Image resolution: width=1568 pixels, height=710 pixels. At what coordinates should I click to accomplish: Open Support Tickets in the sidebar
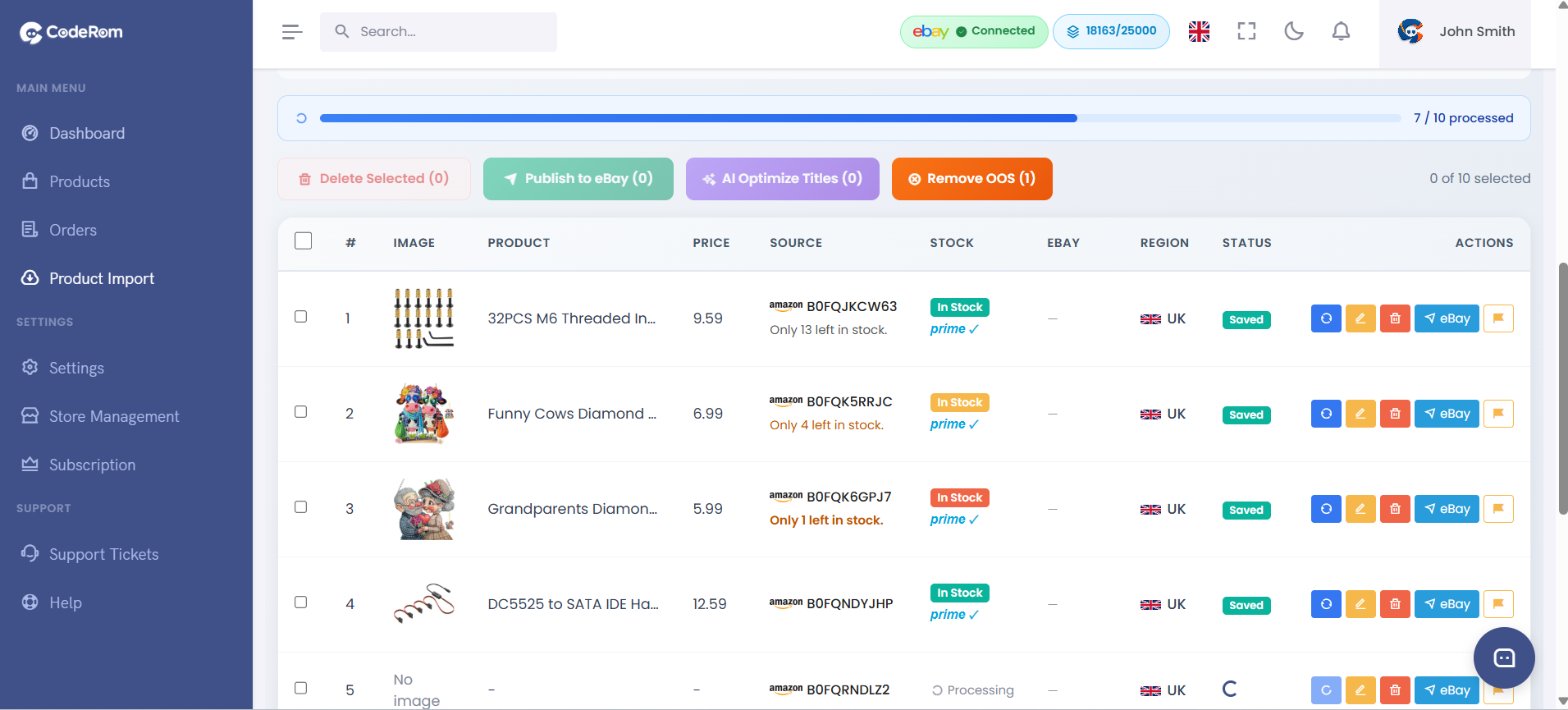(103, 554)
